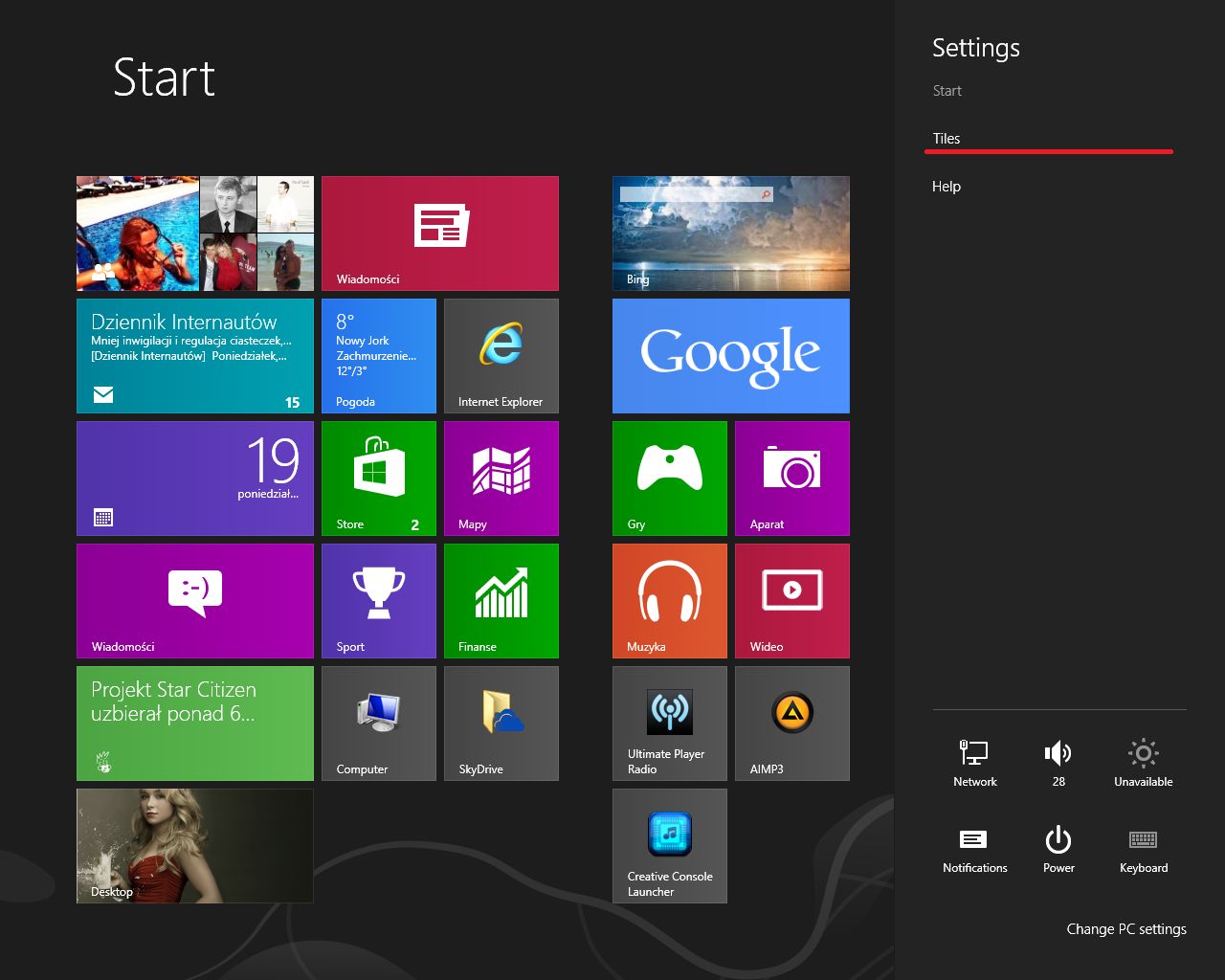Click the Bing tile search box

696,194
